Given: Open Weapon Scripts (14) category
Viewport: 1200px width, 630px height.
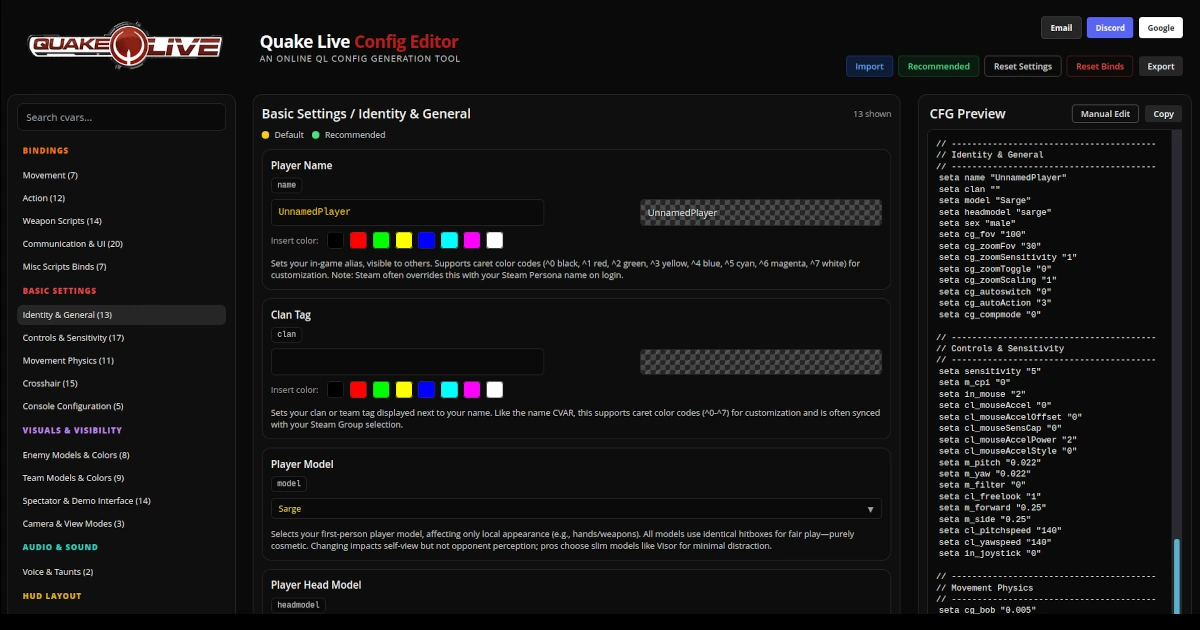Looking at the screenshot, I should pyautogui.click(x=121, y=221).
